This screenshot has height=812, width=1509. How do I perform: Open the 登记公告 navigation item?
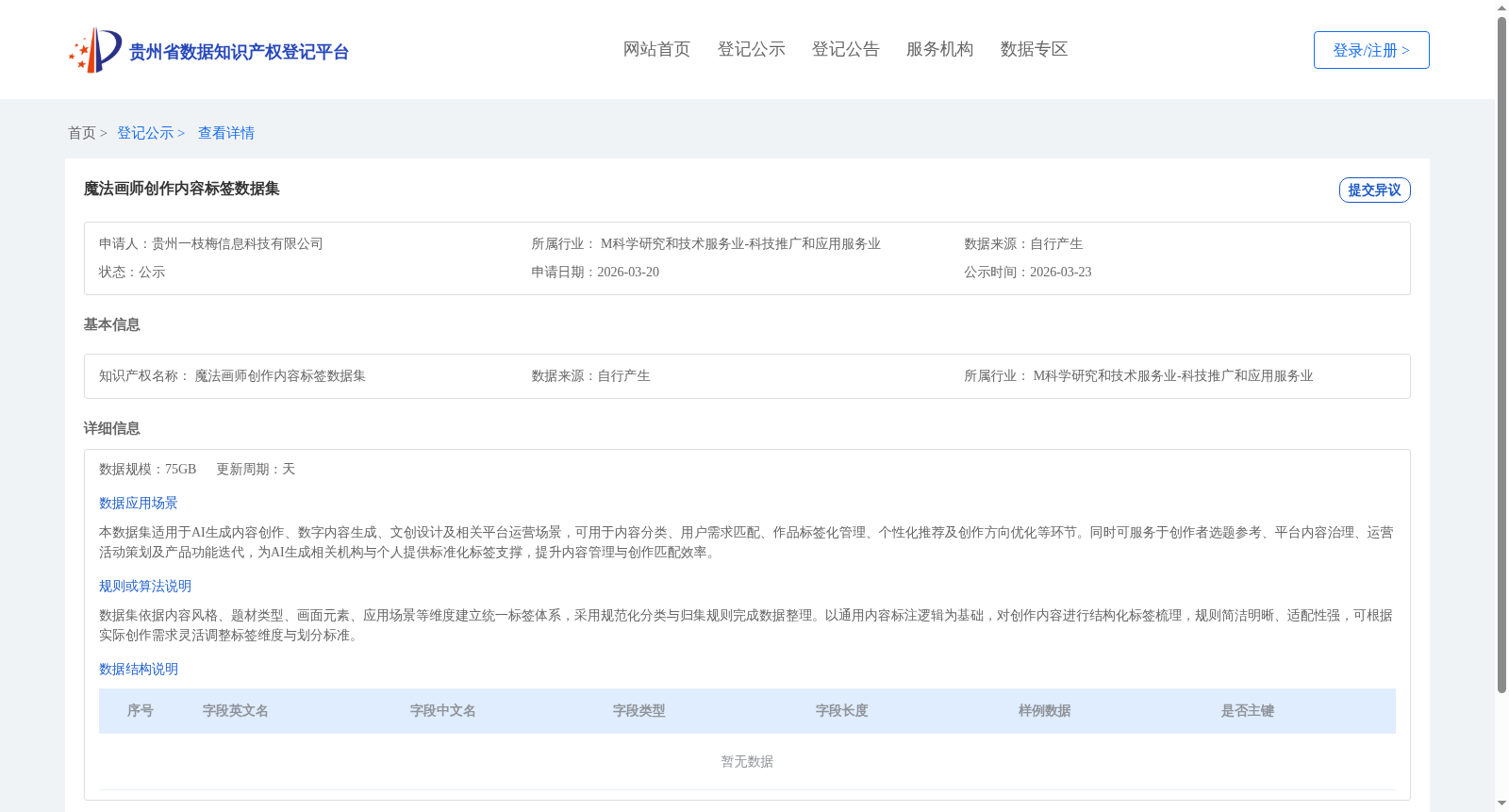pos(845,49)
